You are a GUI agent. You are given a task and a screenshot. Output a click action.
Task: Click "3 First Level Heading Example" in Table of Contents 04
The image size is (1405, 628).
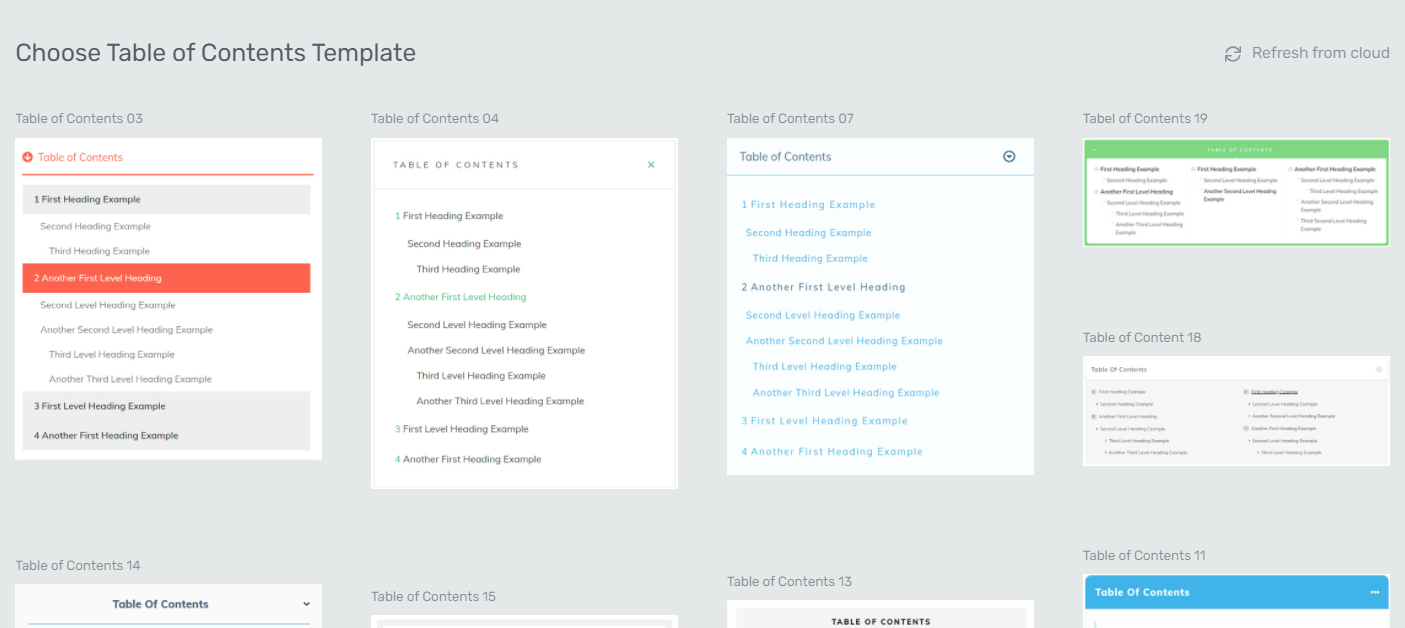point(461,429)
